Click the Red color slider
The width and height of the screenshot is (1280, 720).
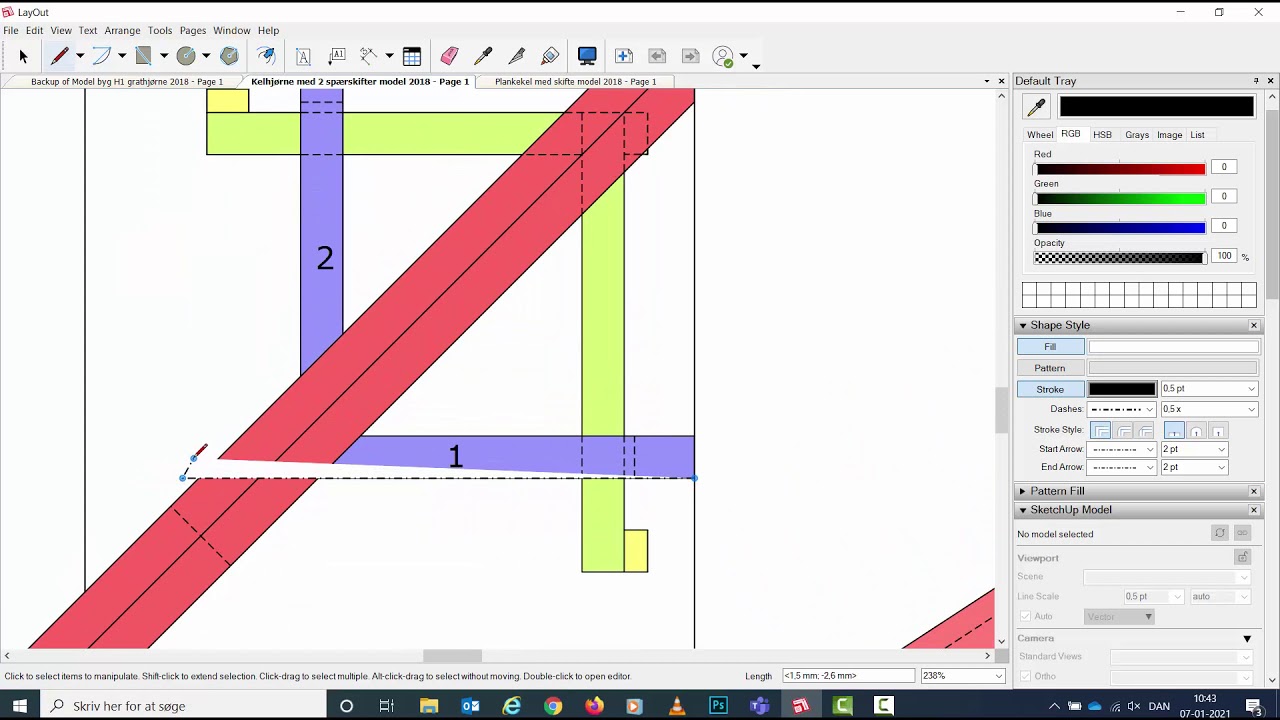1120,168
